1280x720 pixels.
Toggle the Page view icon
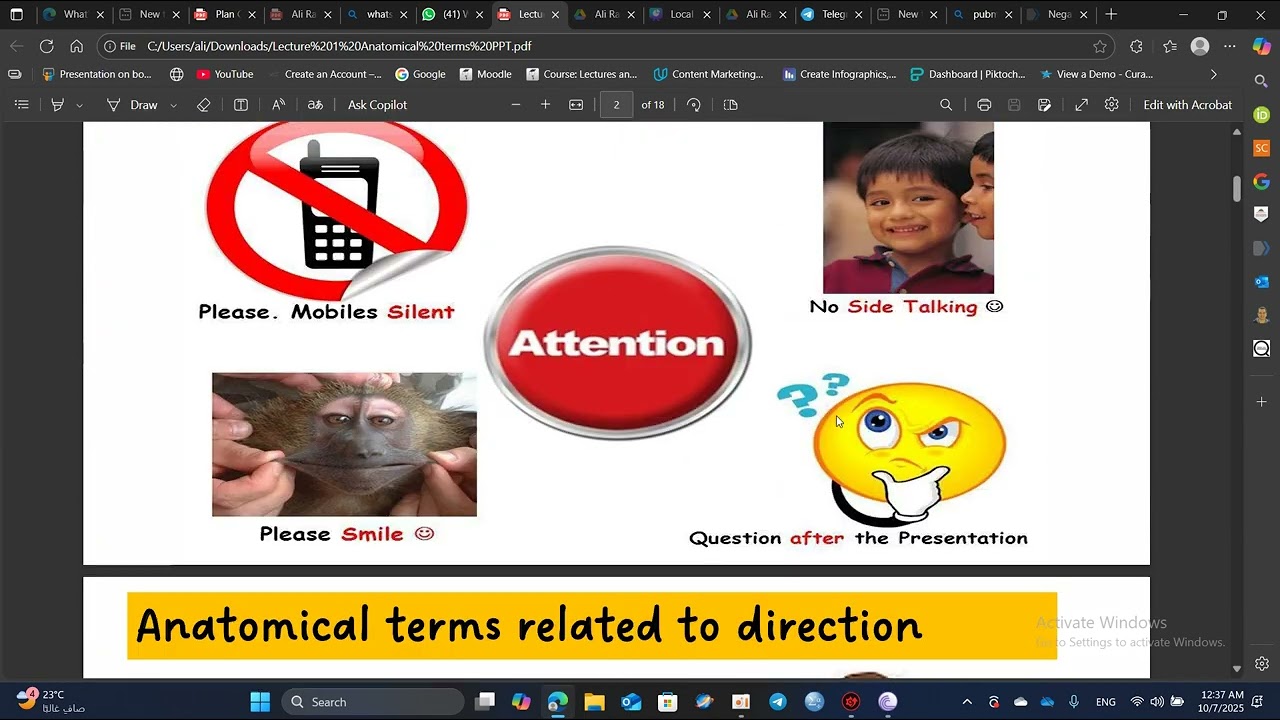(x=730, y=105)
